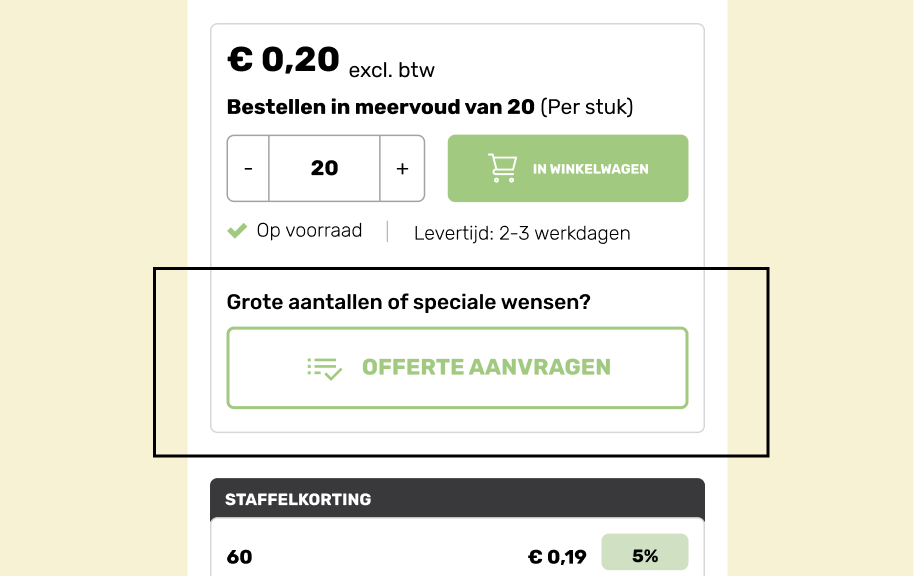Click the checklist icon beside Offerte aanvragen
This screenshot has width=914, height=576.
coord(324,368)
